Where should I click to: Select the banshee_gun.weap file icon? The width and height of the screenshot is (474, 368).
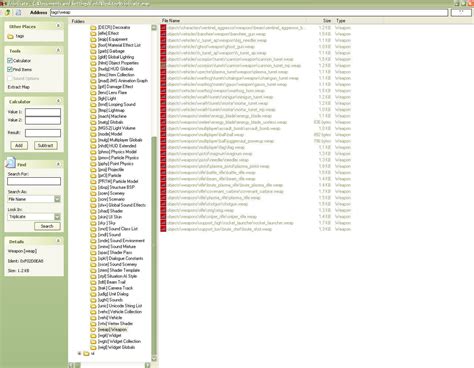tap(163, 34)
